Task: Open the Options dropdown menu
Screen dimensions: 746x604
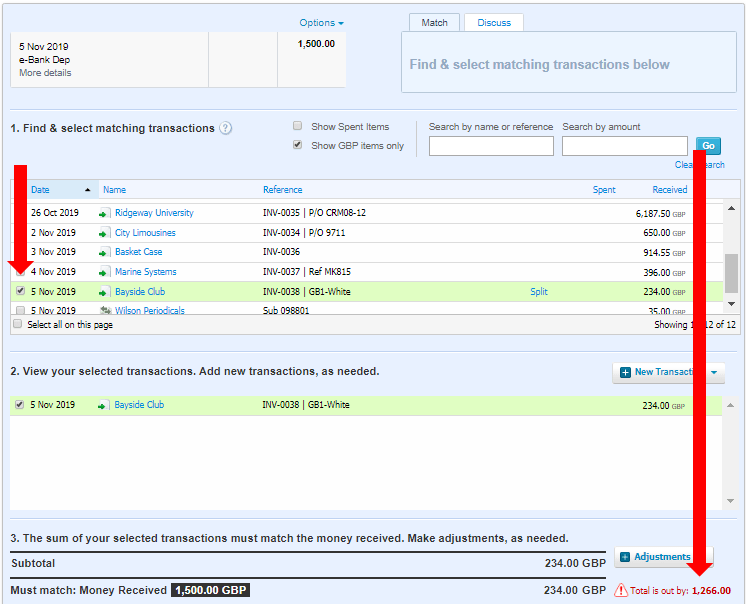Action: pos(321,23)
